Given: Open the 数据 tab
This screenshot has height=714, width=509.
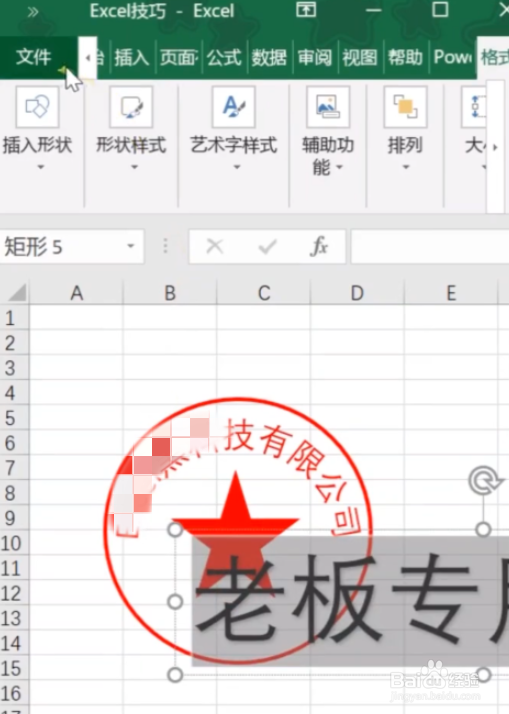Looking at the screenshot, I should tap(269, 58).
